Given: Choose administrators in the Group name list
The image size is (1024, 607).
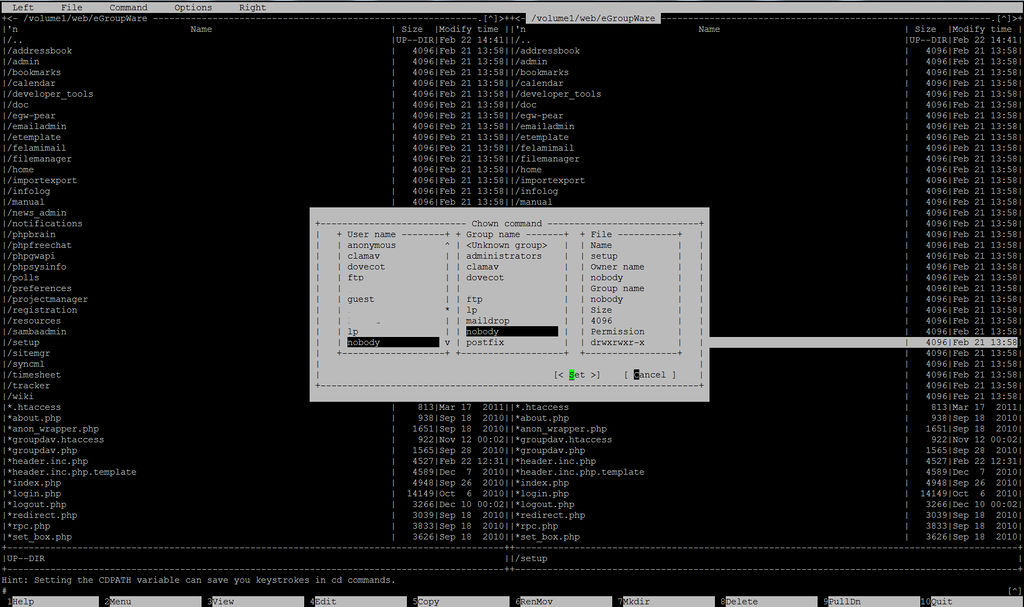Looking at the screenshot, I should click(x=504, y=256).
